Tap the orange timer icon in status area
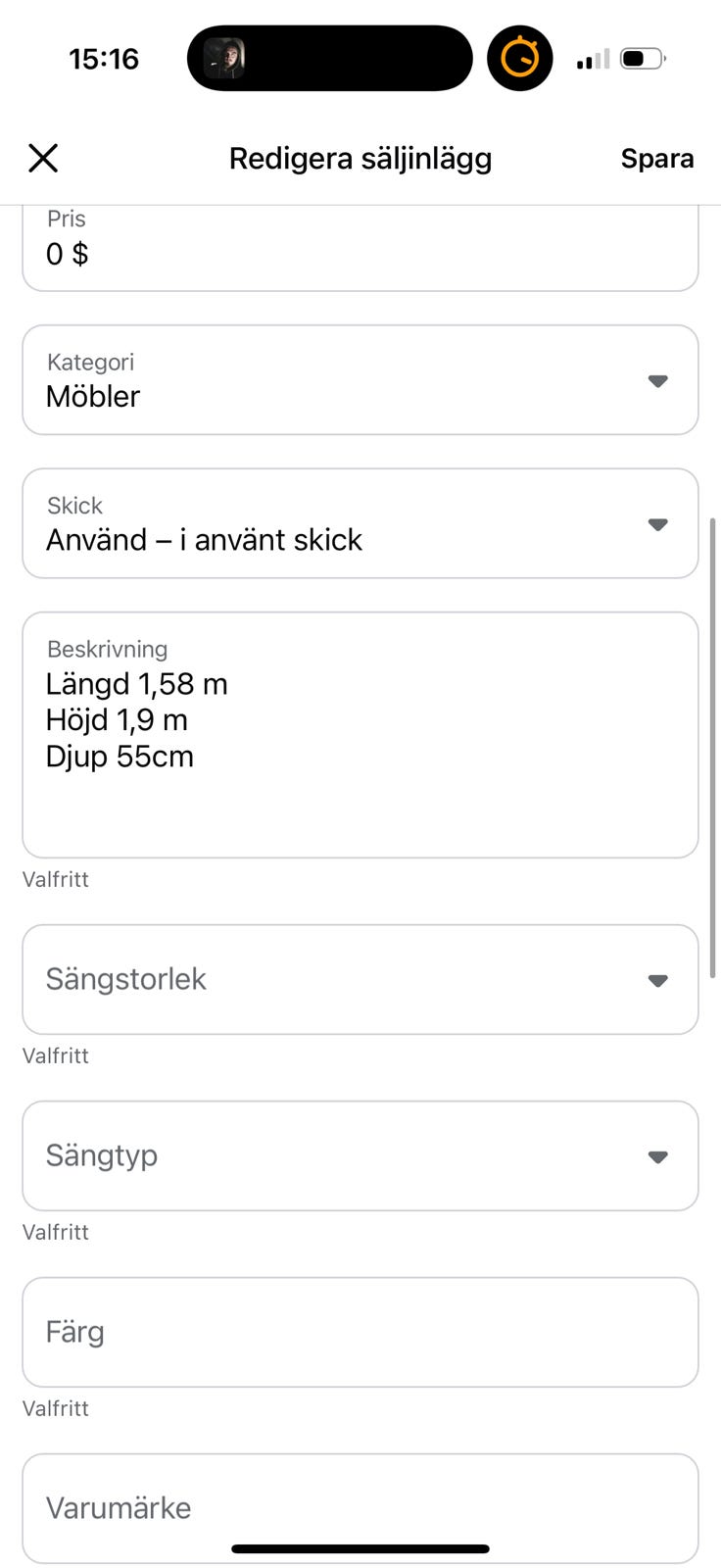Viewport: 721px width, 1568px height. click(x=519, y=59)
